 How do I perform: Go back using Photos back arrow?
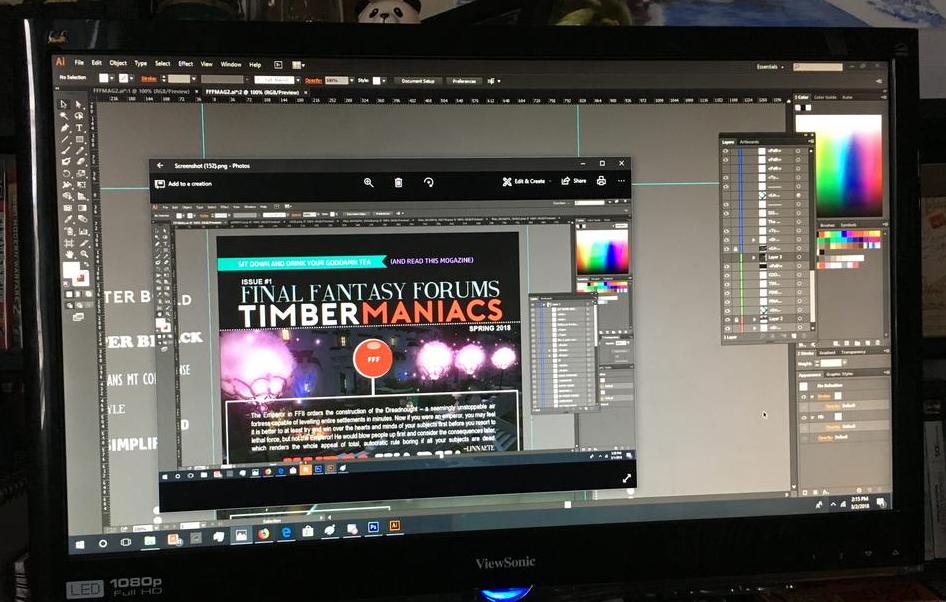[158, 165]
